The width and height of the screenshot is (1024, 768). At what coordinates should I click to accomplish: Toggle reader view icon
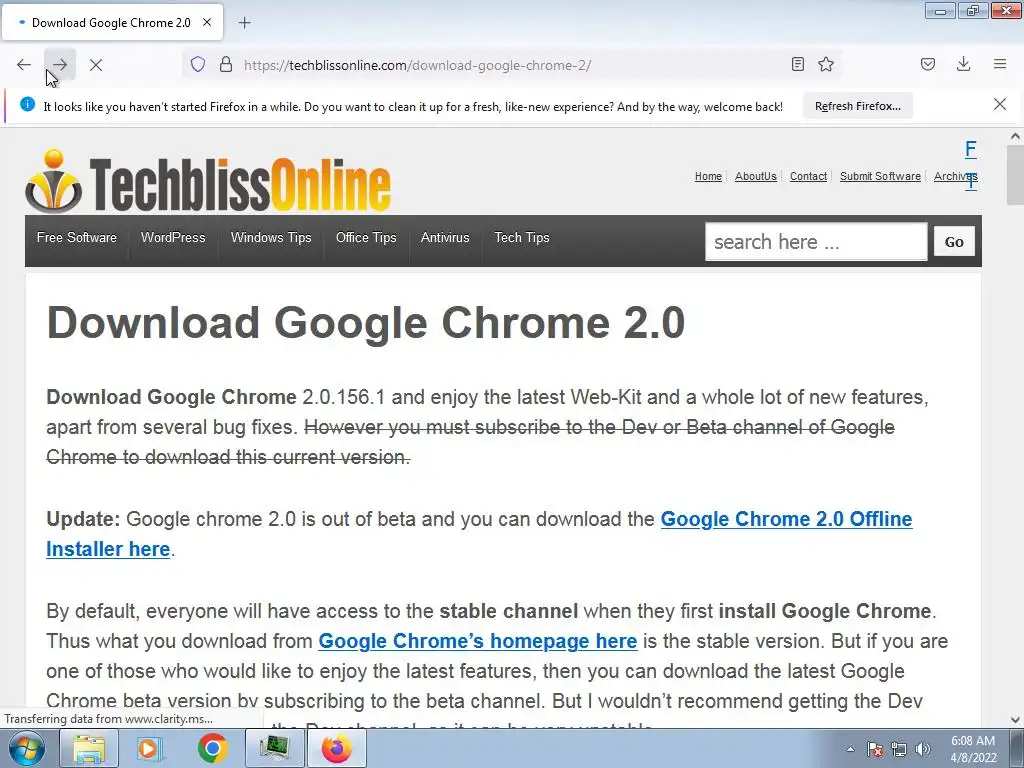pos(797,65)
